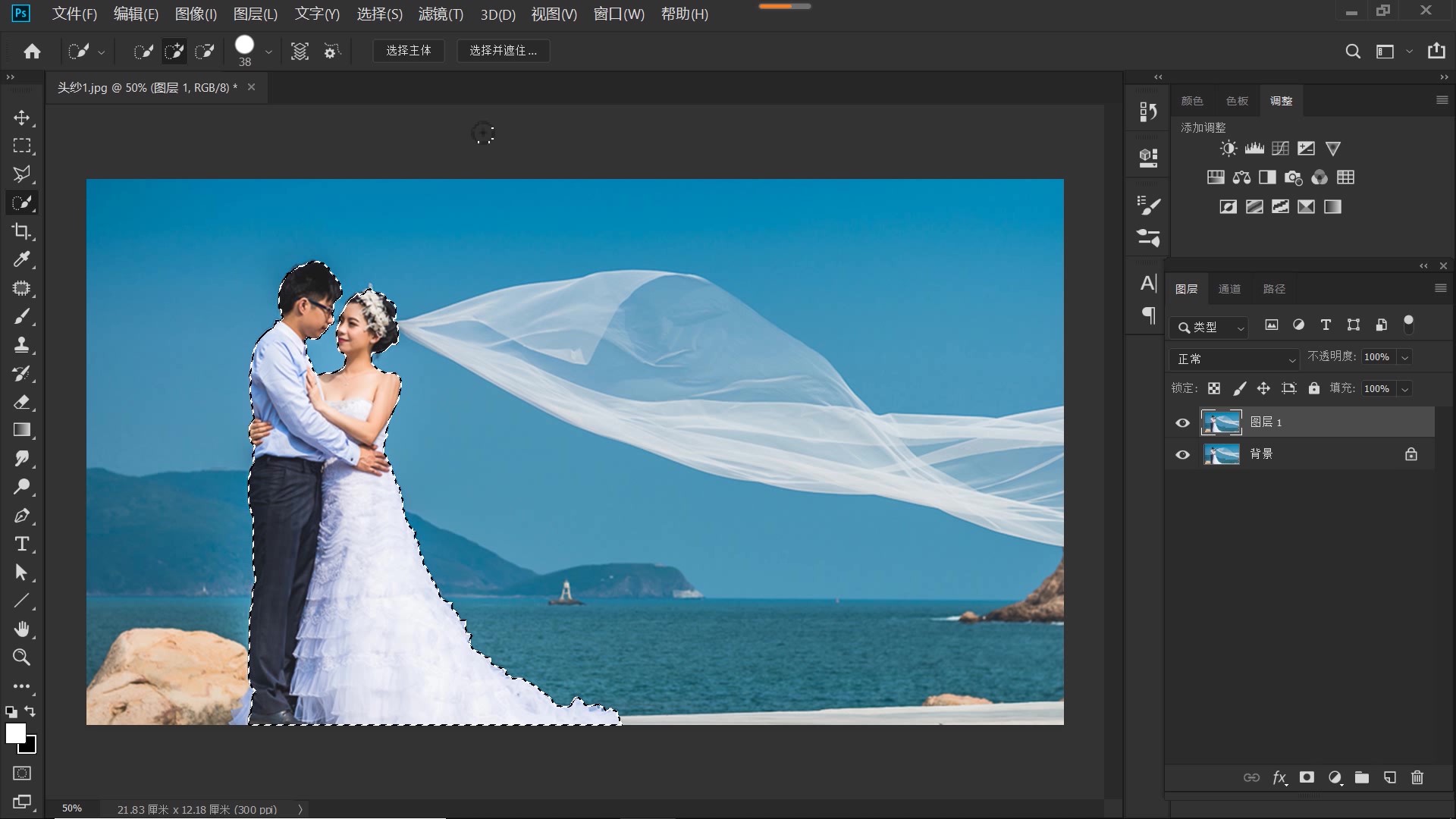Expand the brush size picker arrow
This screenshot has width=1456, height=819.
coord(268,52)
